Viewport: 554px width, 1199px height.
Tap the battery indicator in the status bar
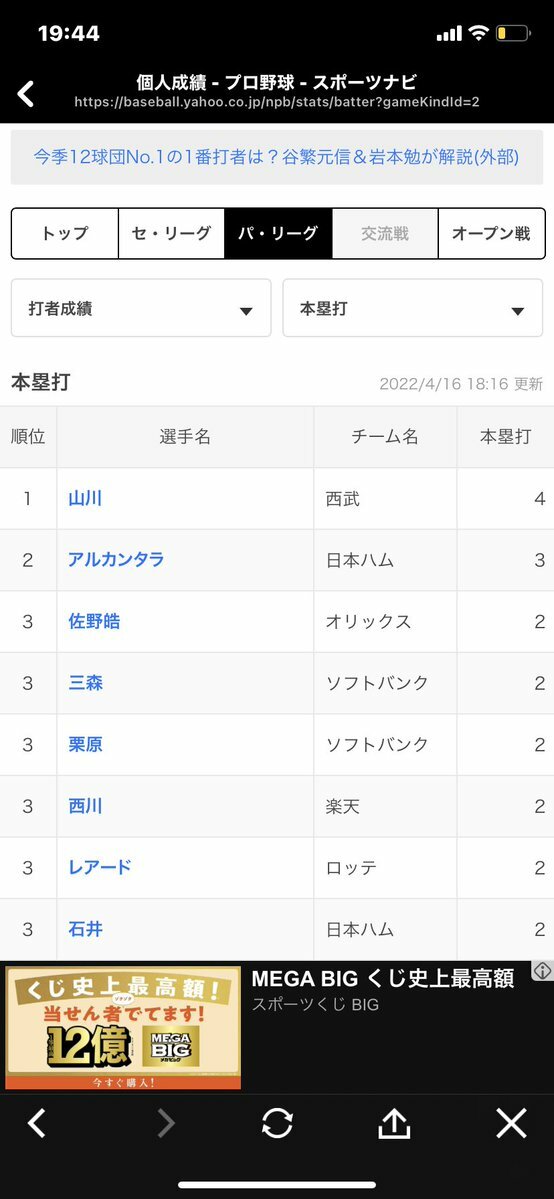pyautogui.click(x=512, y=34)
